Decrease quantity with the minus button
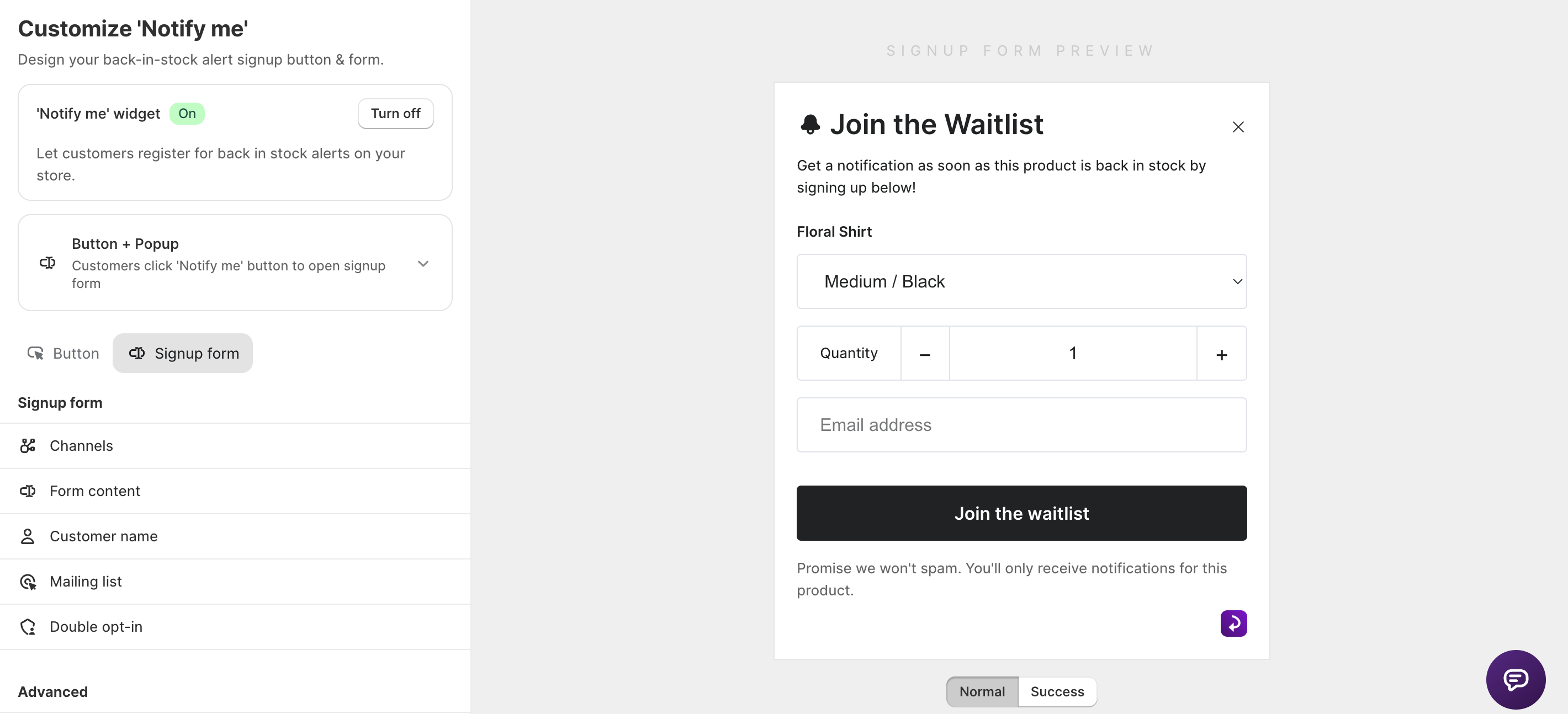 (925, 353)
